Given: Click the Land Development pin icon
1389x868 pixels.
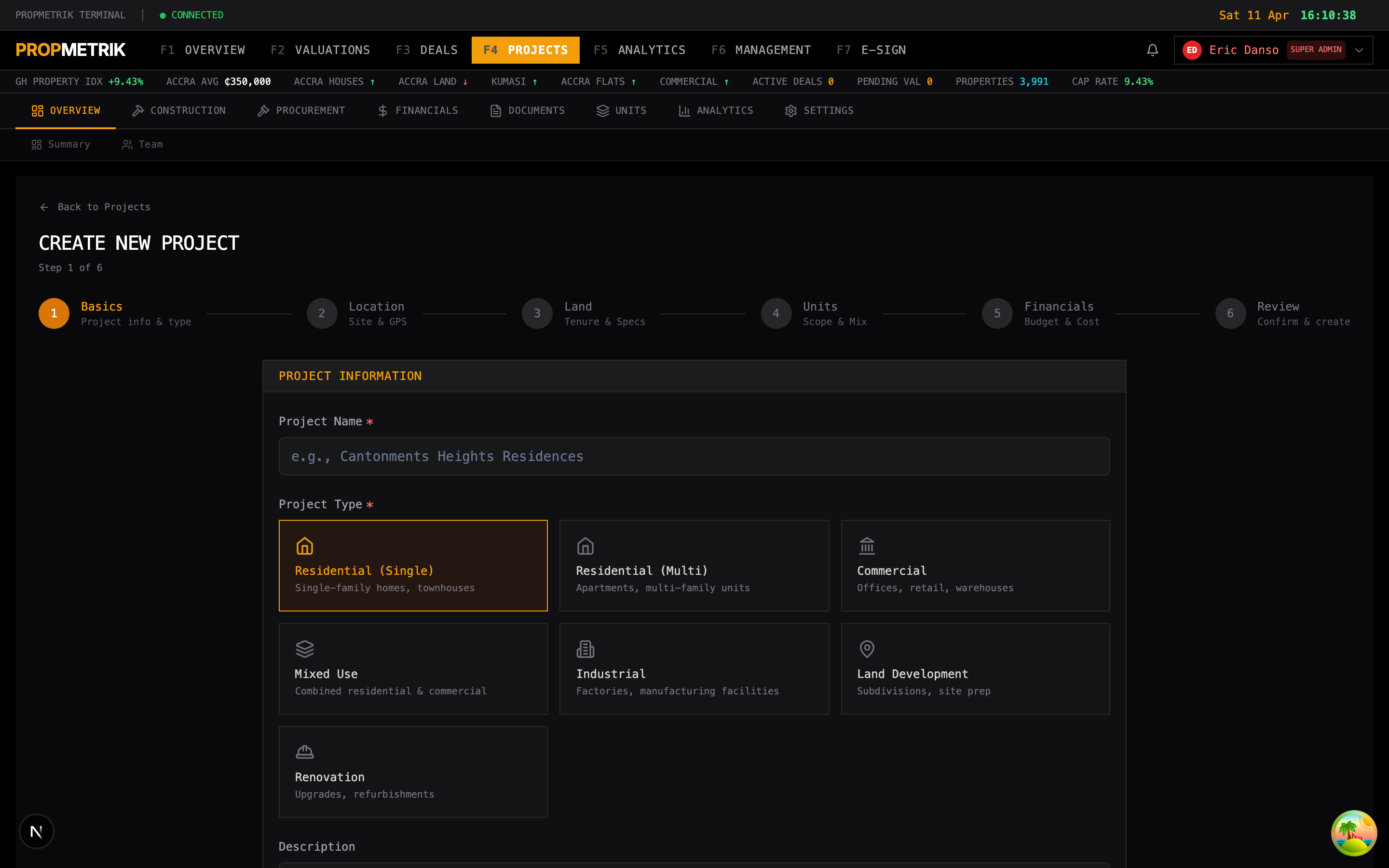Looking at the screenshot, I should [867, 649].
